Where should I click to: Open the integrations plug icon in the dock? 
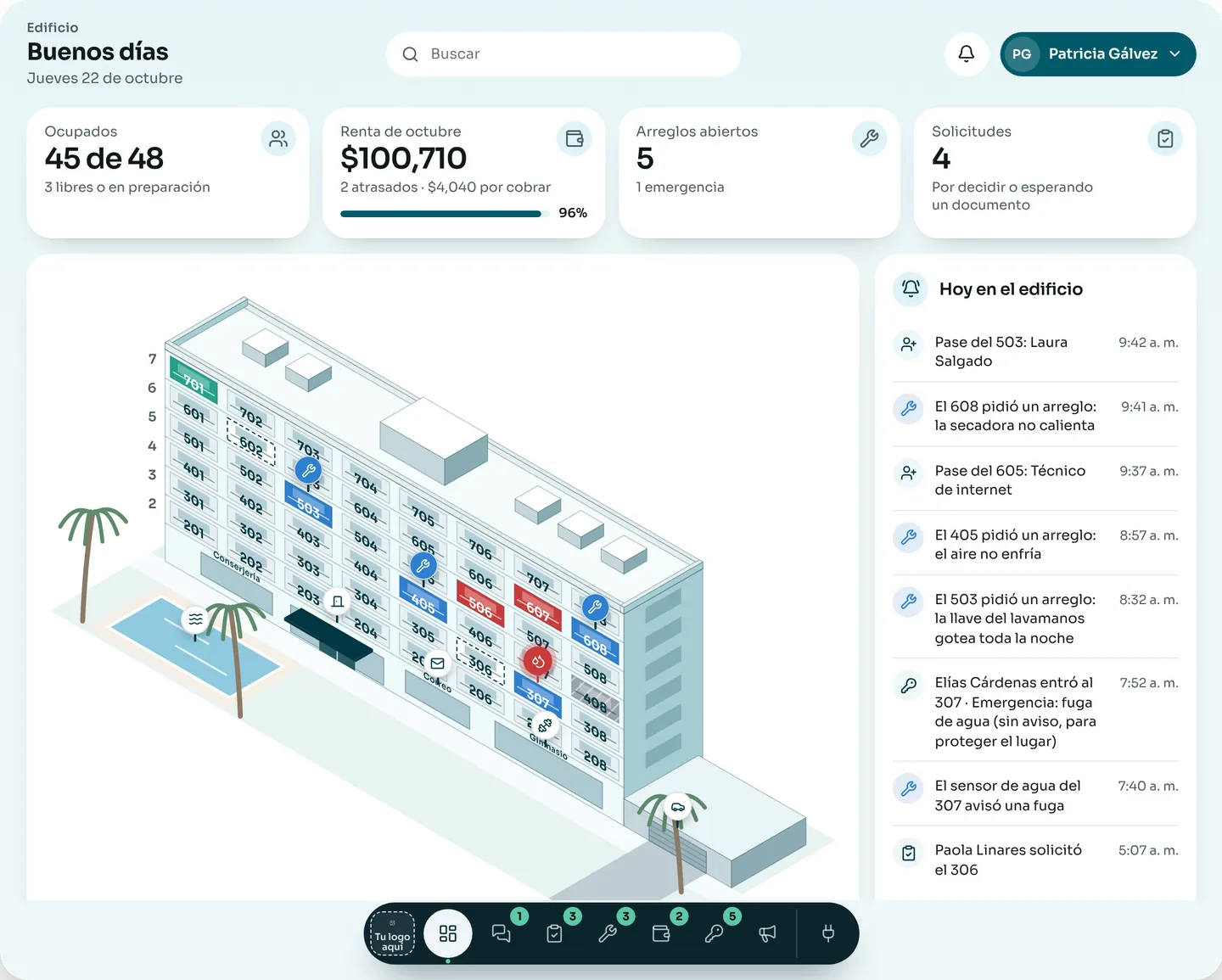pyautogui.click(x=828, y=933)
